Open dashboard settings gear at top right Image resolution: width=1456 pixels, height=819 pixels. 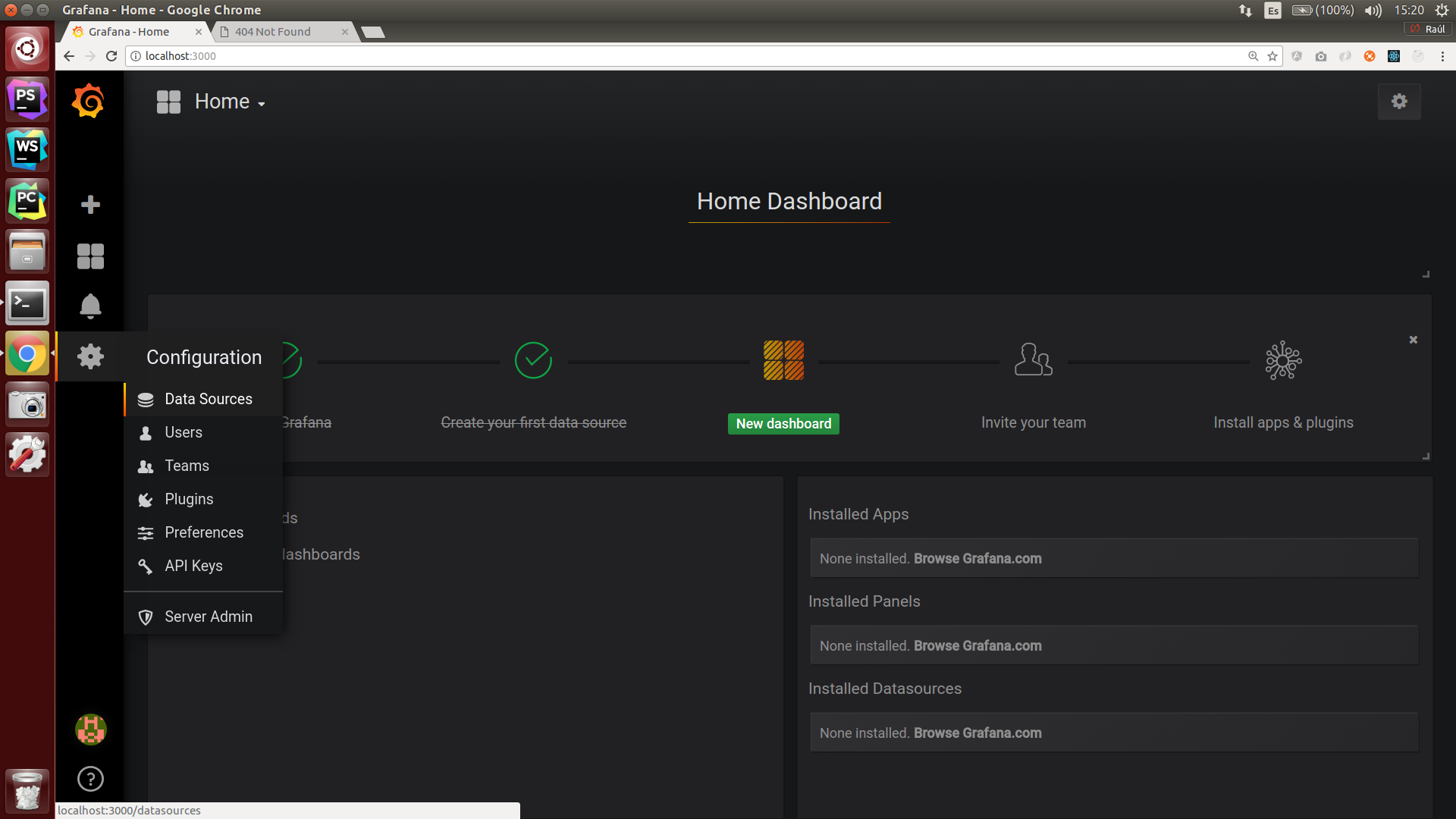coord(1399,102)
